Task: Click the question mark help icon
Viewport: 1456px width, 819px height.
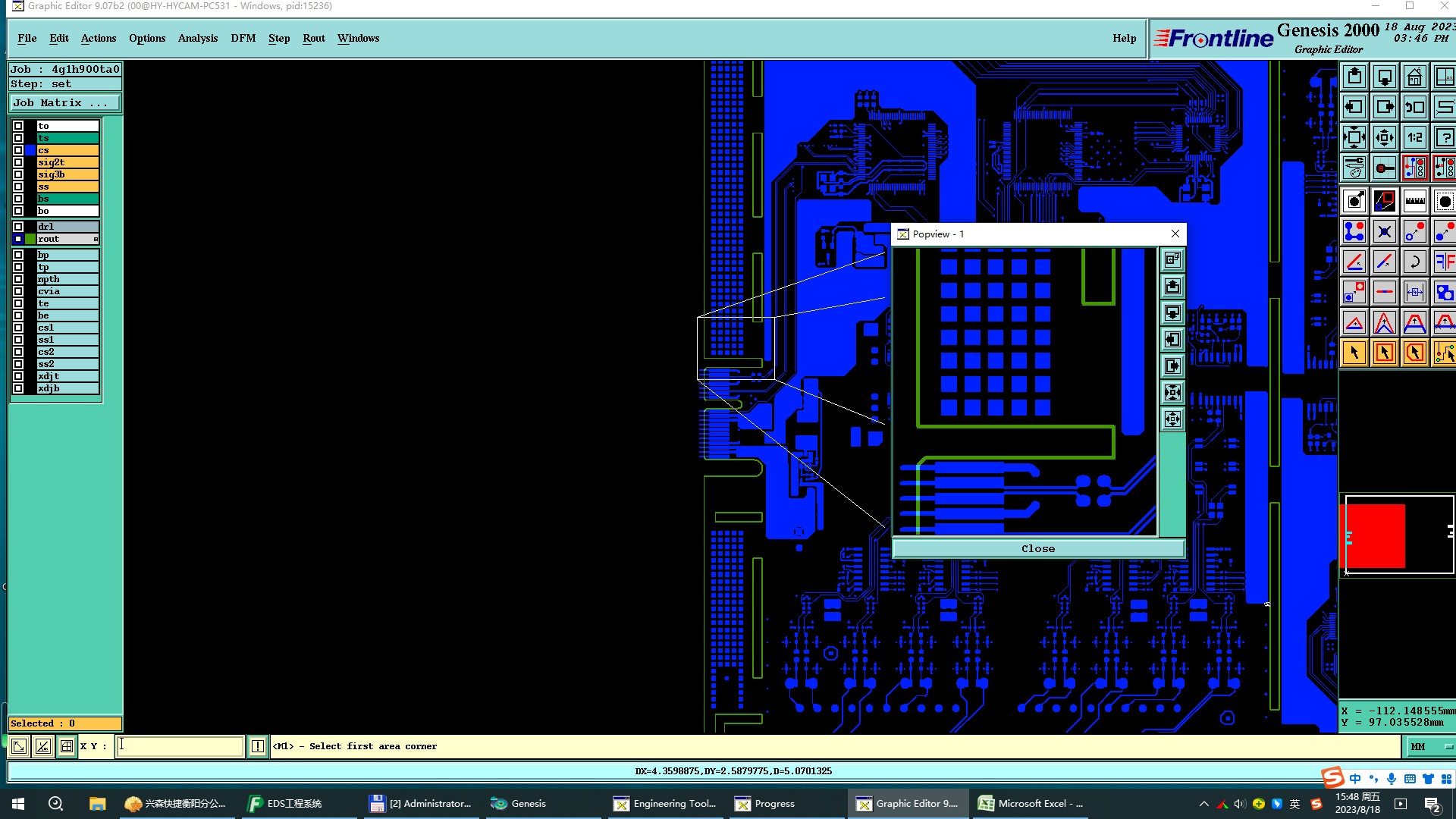Action: (1444, 138)
